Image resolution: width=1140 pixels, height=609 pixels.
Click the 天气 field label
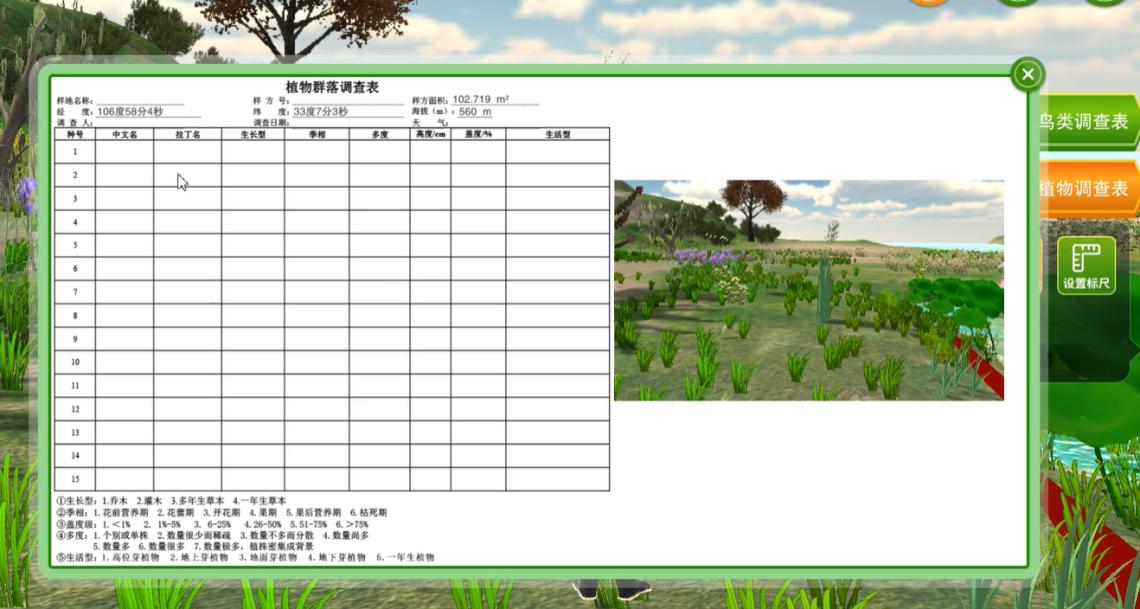pos(430,123)
